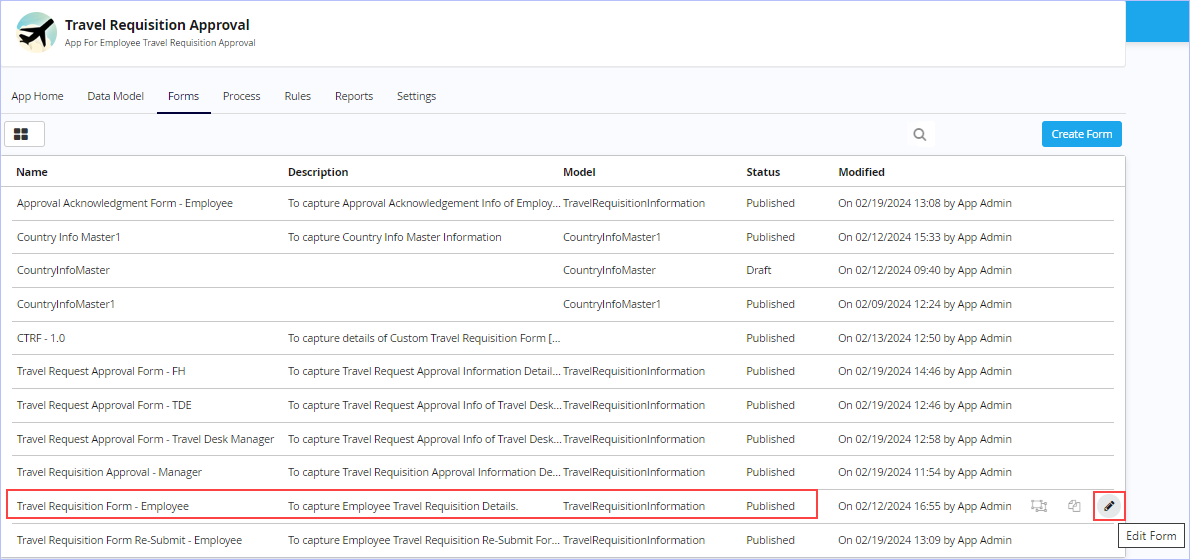Select Travel Request Approval Form - FH

coord(102,371)
